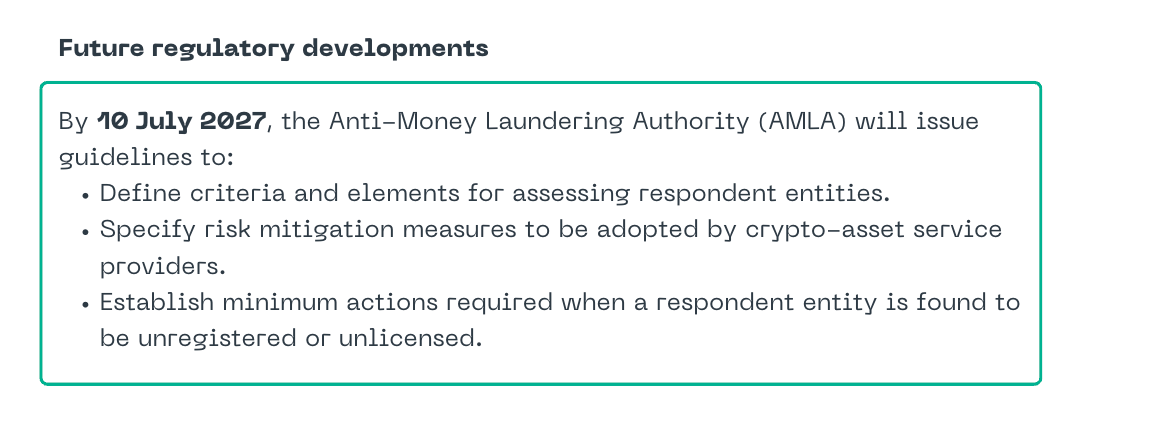Click the bullet dot before 'Define criteria'
1152x432 pixels.
(x=86, y=196)
